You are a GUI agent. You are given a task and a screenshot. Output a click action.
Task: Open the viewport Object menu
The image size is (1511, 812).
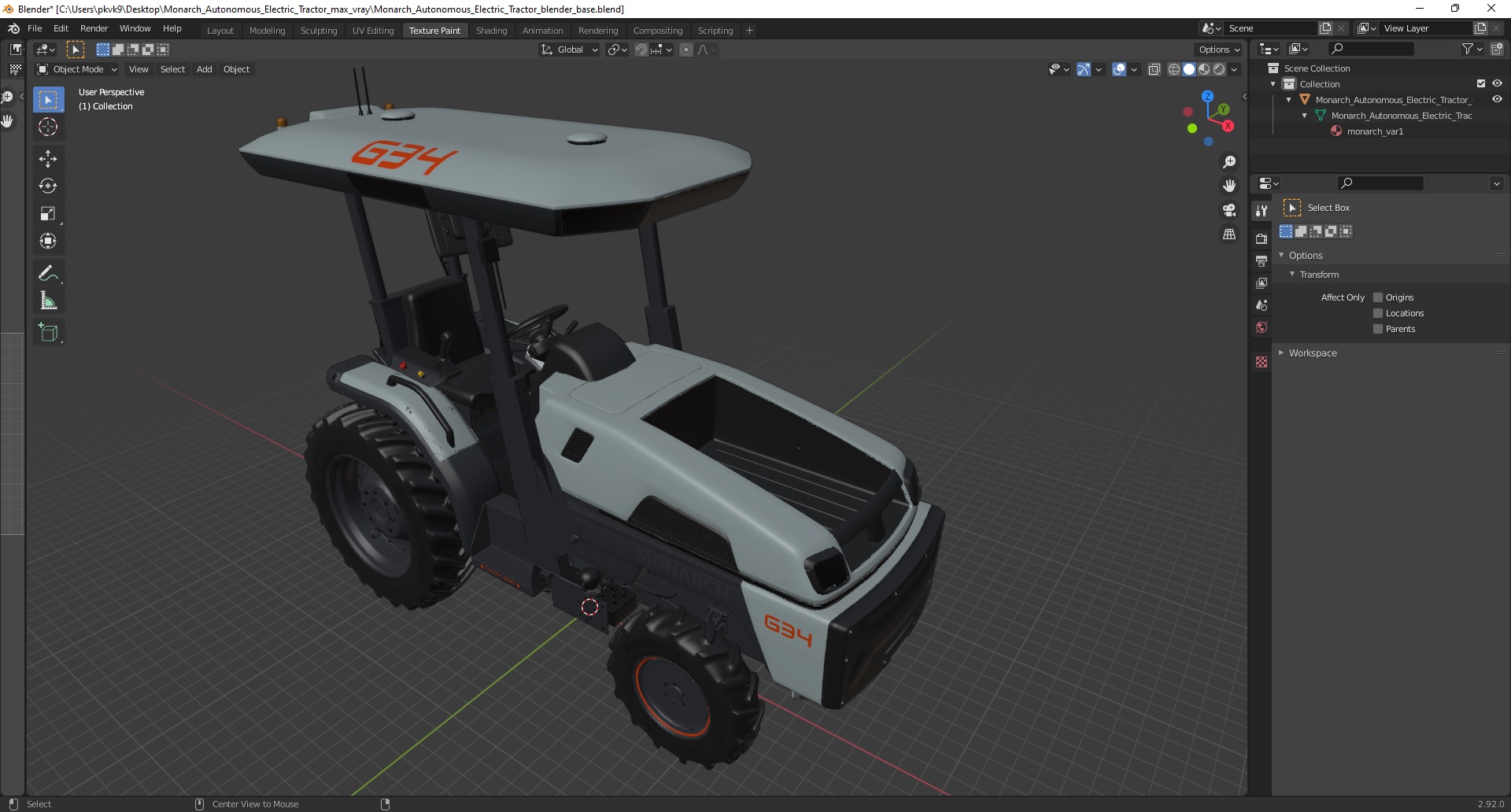tap(236, 69)
